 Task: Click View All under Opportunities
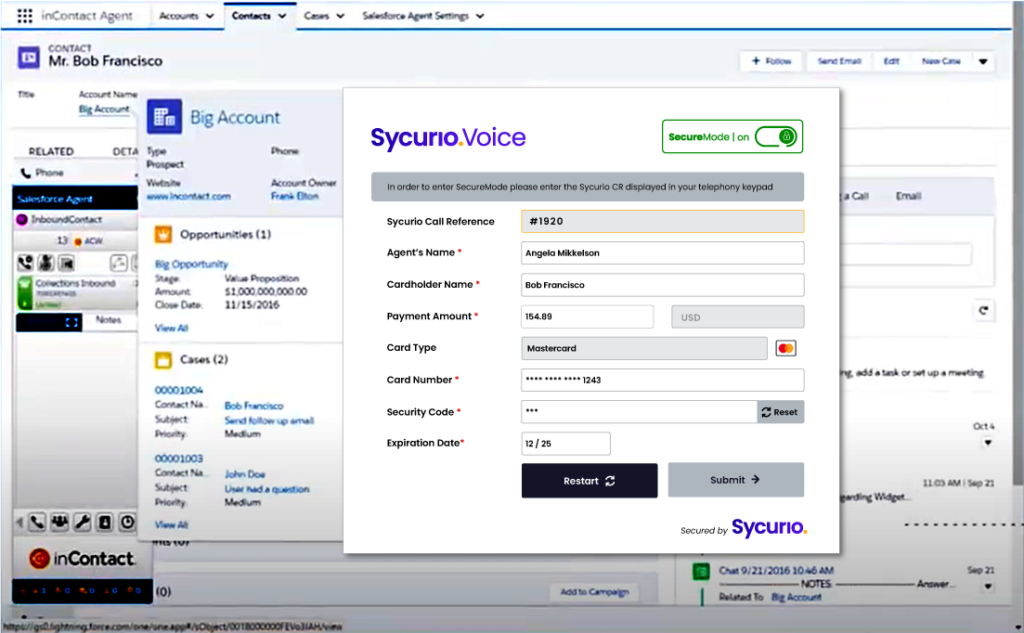point(171,328)
